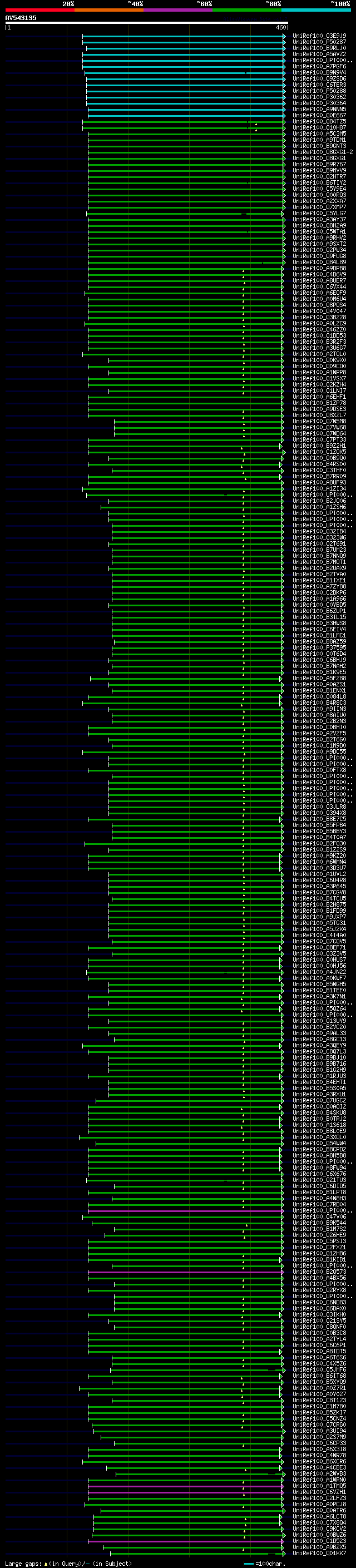The image size is (356, 1568).
Task: Open the UniRef100_A1WPP8 label
Action: (319, 372)
